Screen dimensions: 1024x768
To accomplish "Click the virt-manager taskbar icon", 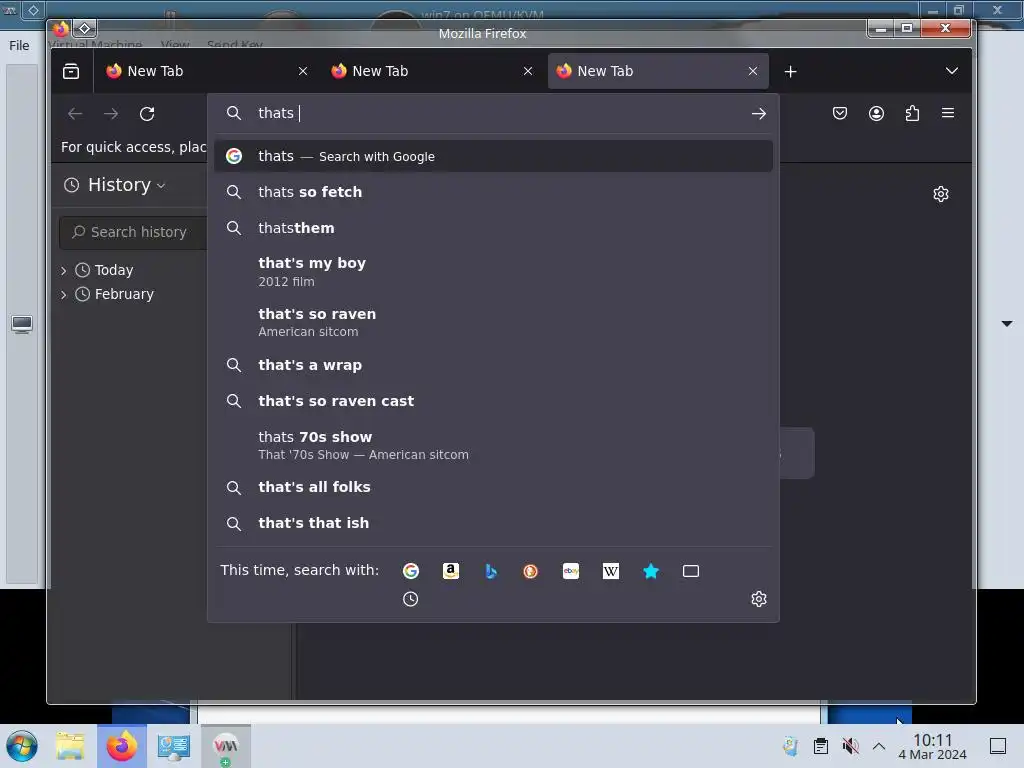I will coord(225,746).
